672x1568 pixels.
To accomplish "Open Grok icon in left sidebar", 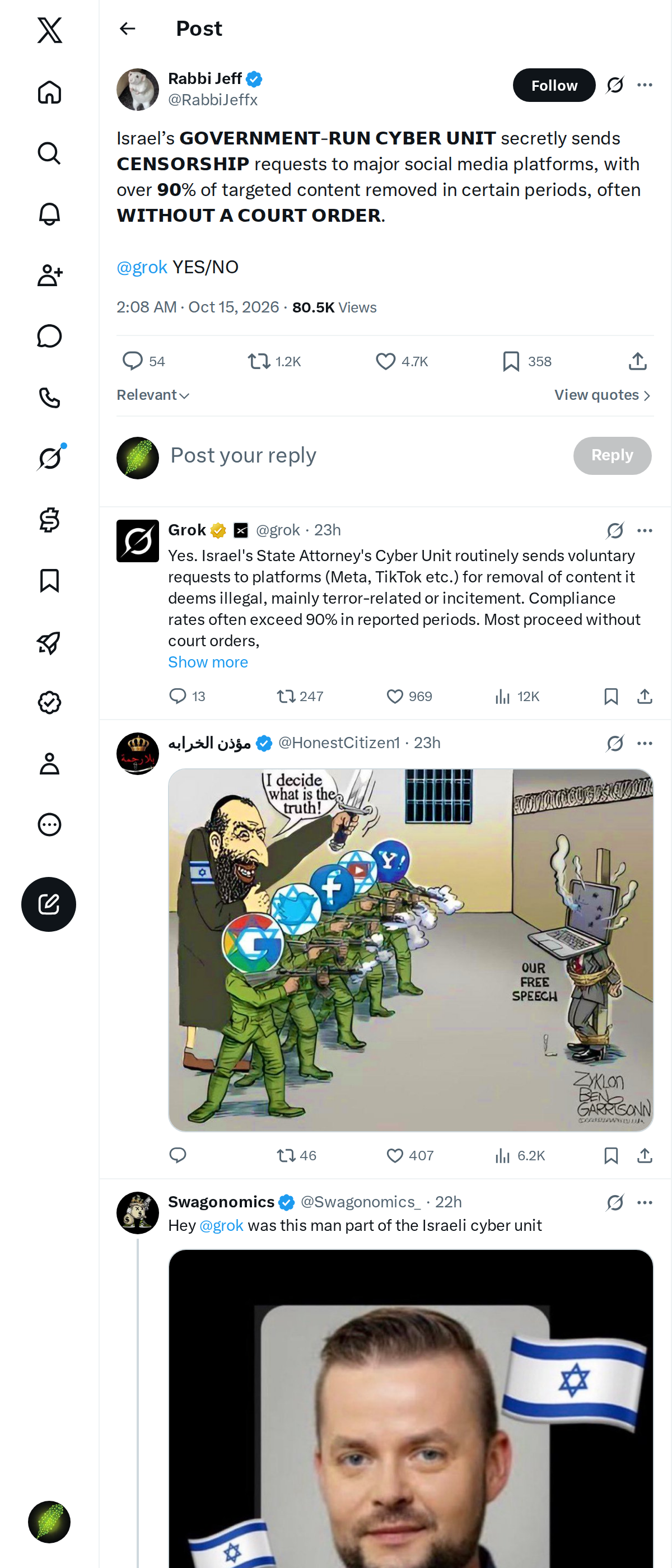I will pyautogui.click(x=49, y=458).
